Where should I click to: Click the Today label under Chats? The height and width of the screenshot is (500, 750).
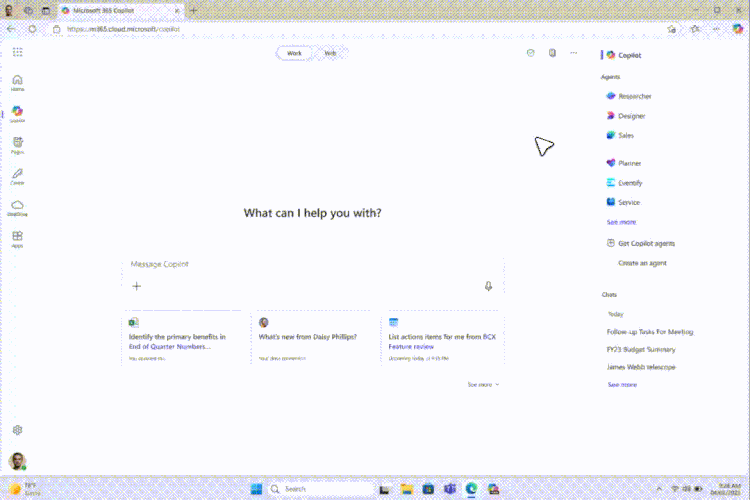click(616, 314)
